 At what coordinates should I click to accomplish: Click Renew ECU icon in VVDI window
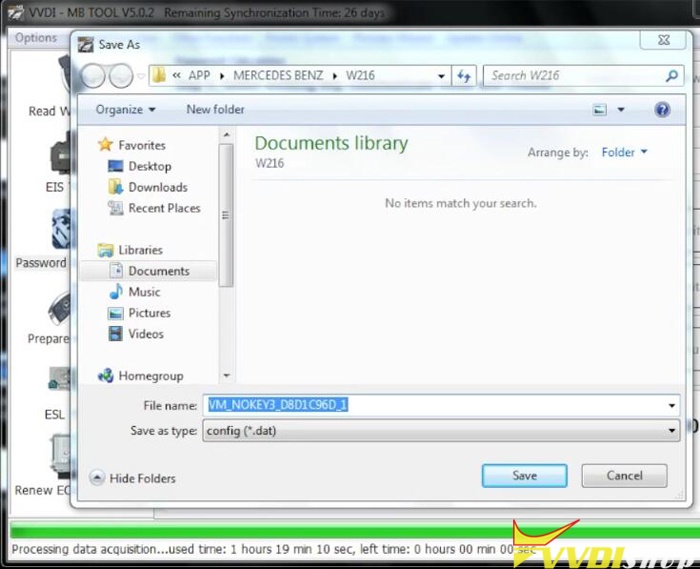(x=61, y=456)
